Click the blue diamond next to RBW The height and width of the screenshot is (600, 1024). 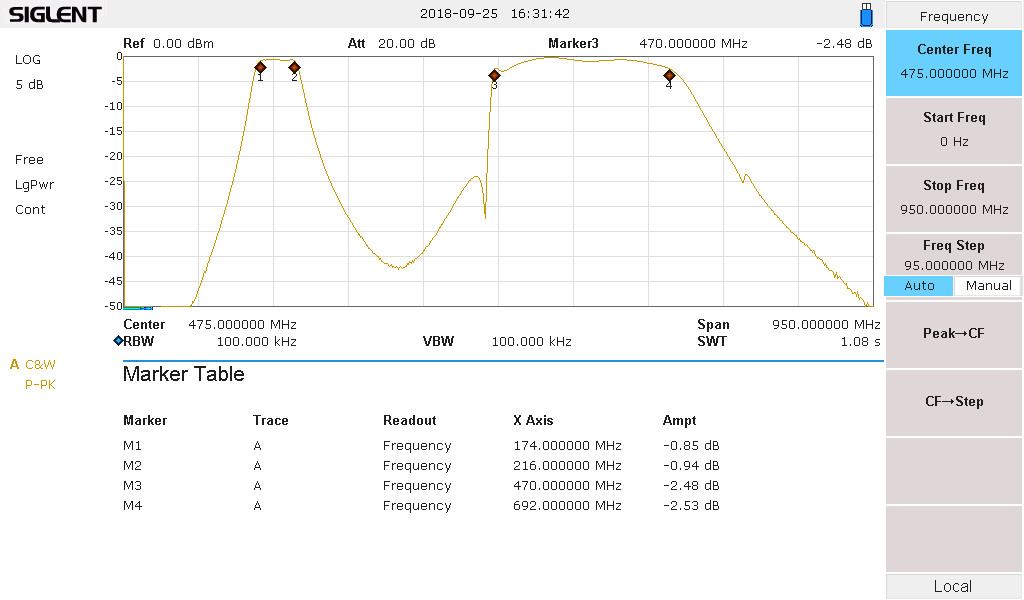[118, 341]
